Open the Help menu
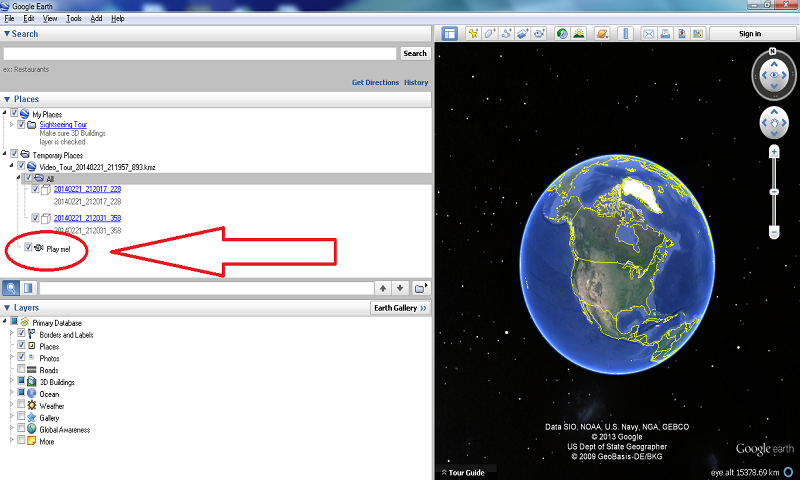The width and height of the screenshot is (800, 480). click(117, 18)
